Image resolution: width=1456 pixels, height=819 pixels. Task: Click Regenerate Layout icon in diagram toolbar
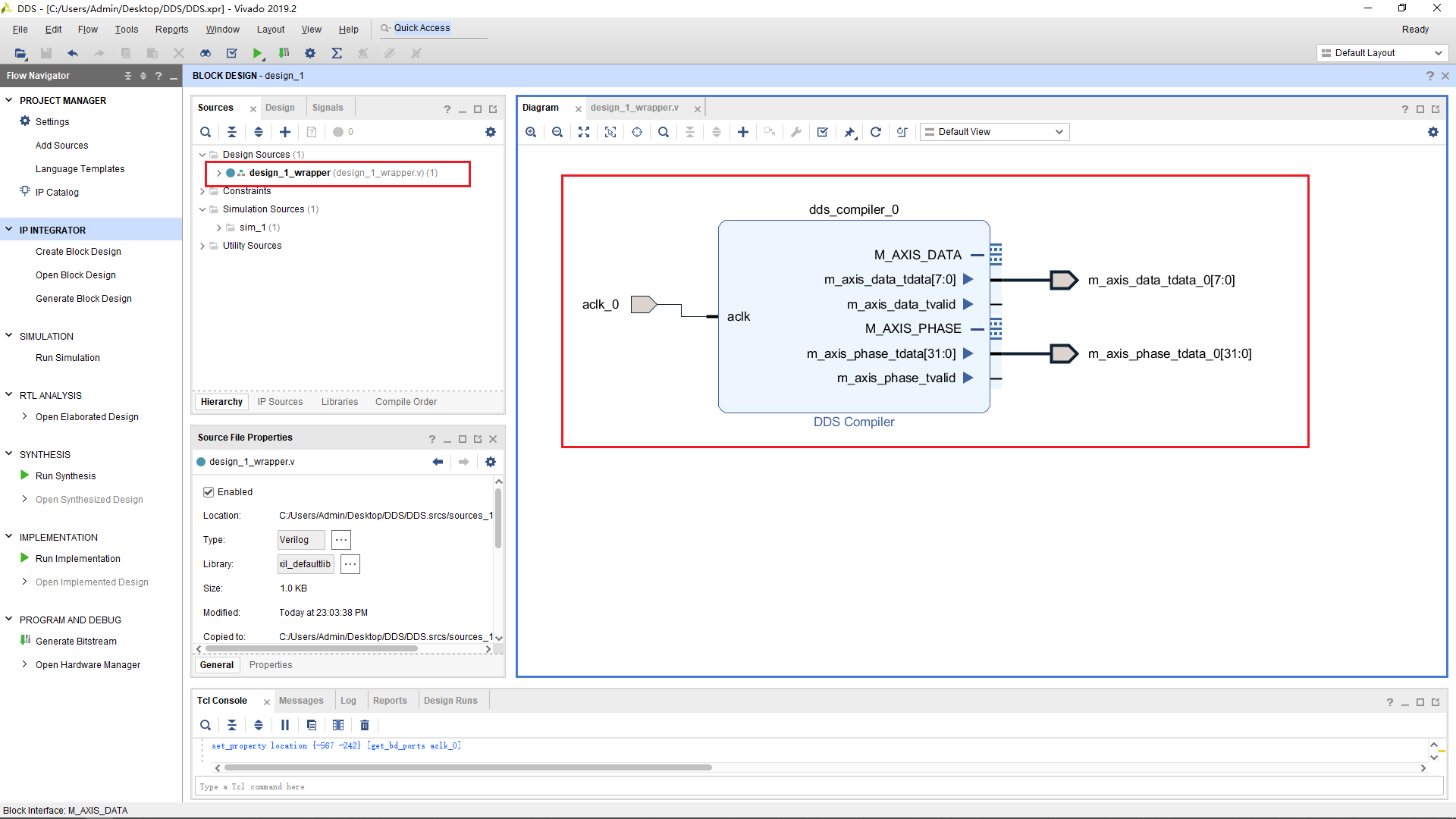875,132
